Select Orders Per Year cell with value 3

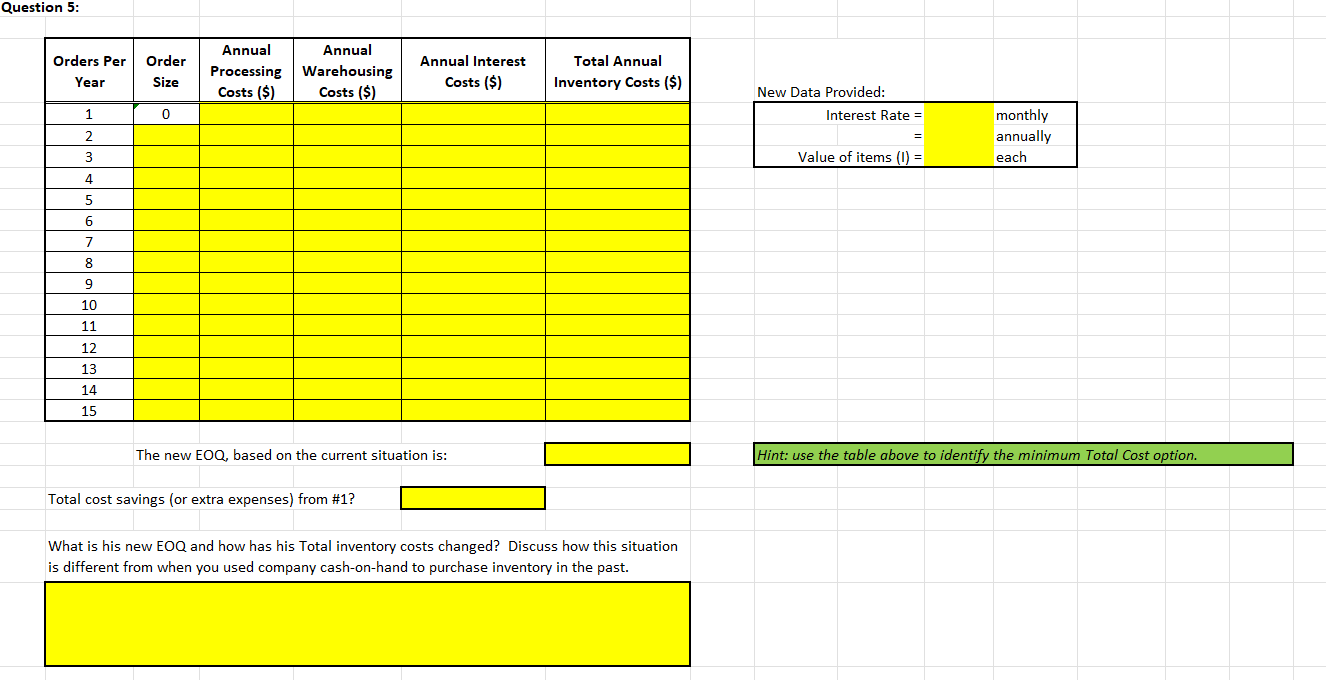89,157
